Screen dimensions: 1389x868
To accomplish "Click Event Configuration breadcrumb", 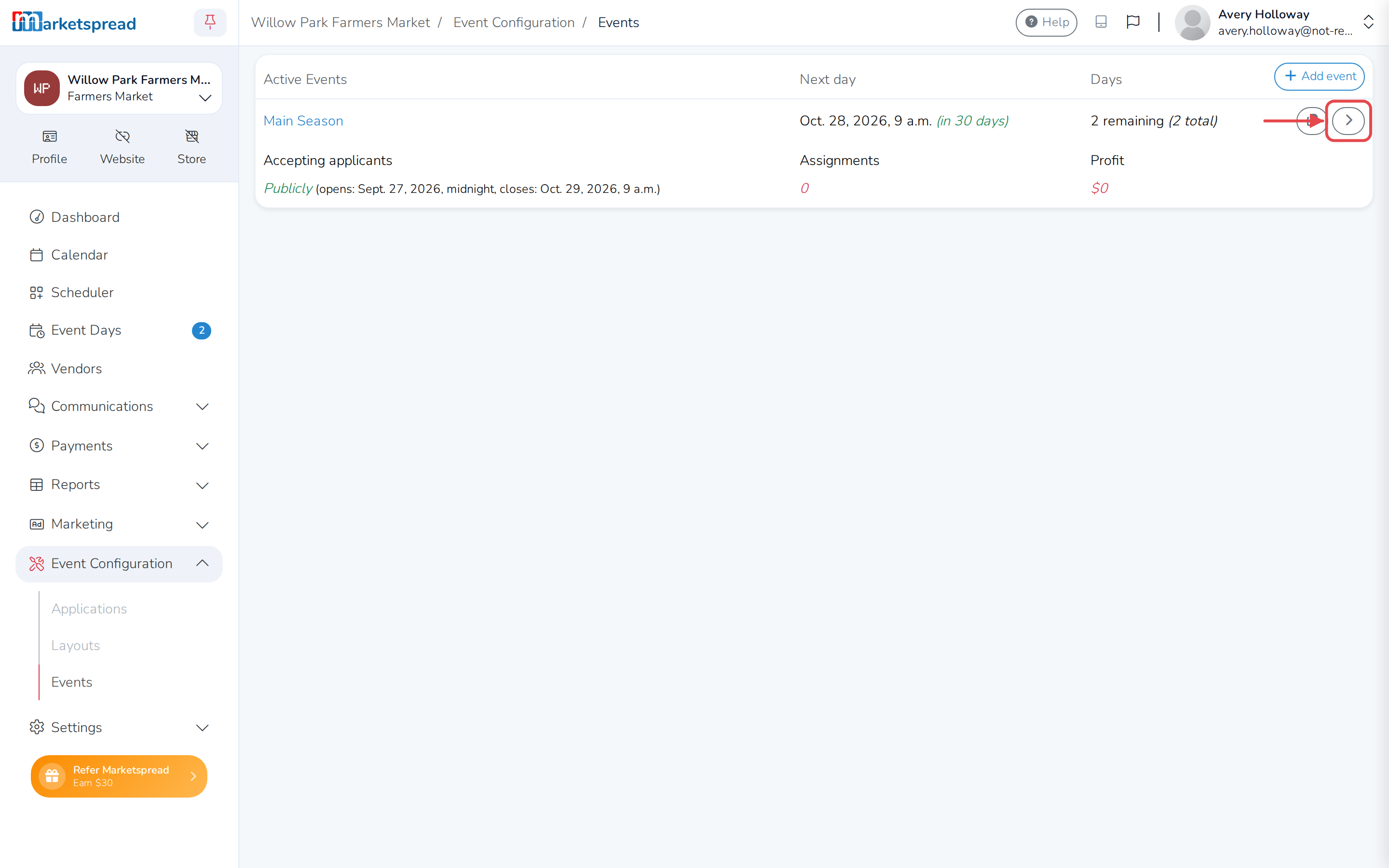I will (514, 22).
